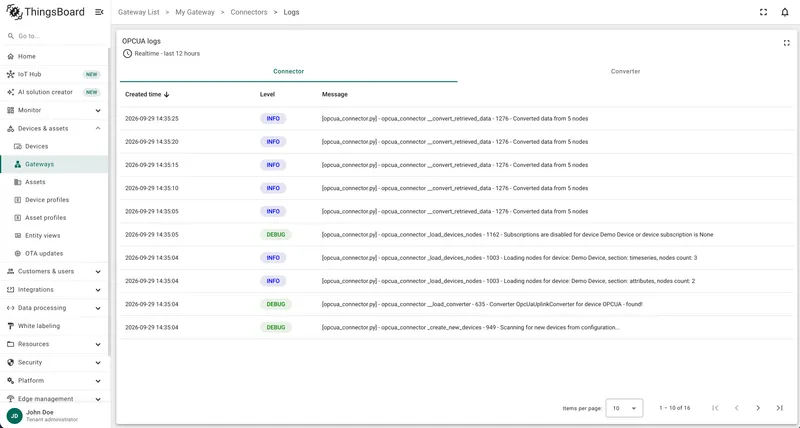This screenshot has height=428, width=800.
Task: Open Entity views sidebar entry
Action: coord(54,236)
